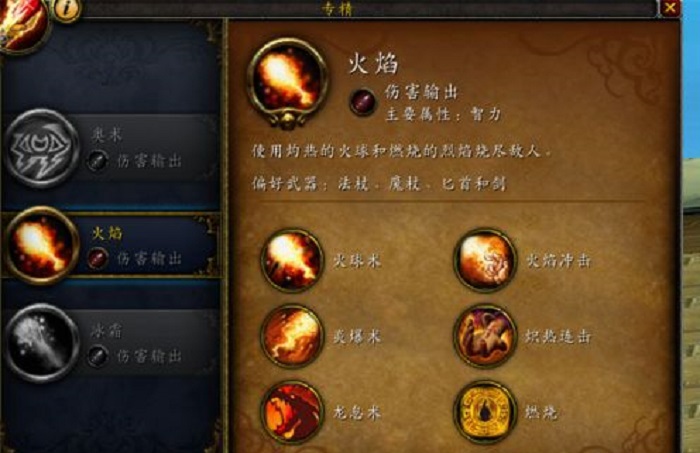Screen dimensions: 700x453
Task: Click the 奥术 damage role gem icon
Action: (97, 161)
